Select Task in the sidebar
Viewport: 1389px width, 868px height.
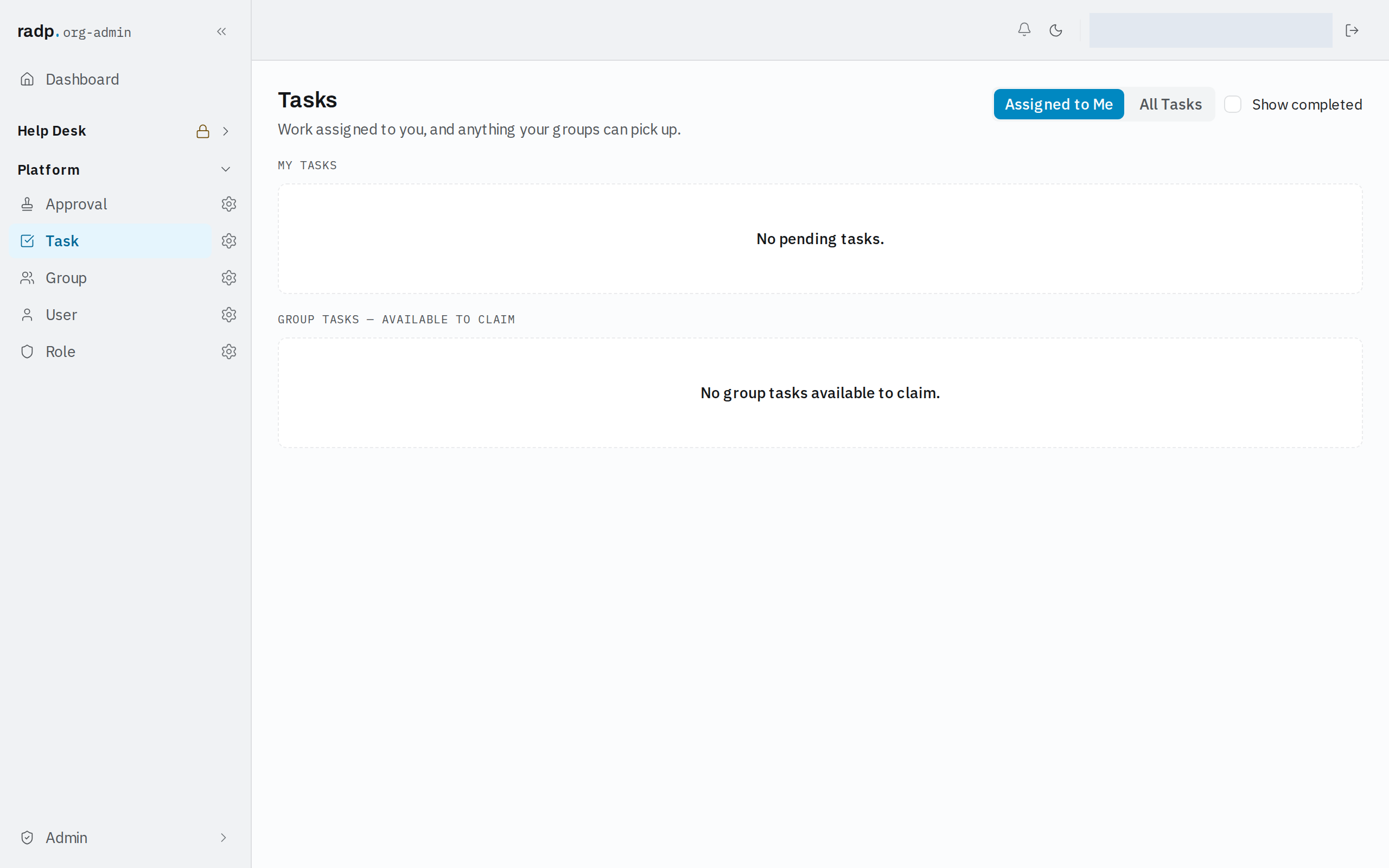point(110,241)
